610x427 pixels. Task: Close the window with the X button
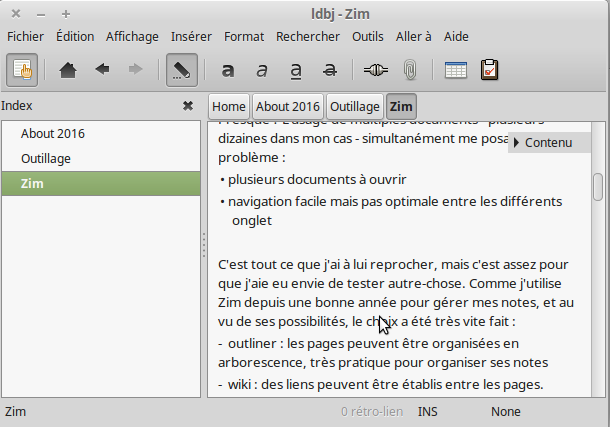pyautogui.click(x=16, y=14)
